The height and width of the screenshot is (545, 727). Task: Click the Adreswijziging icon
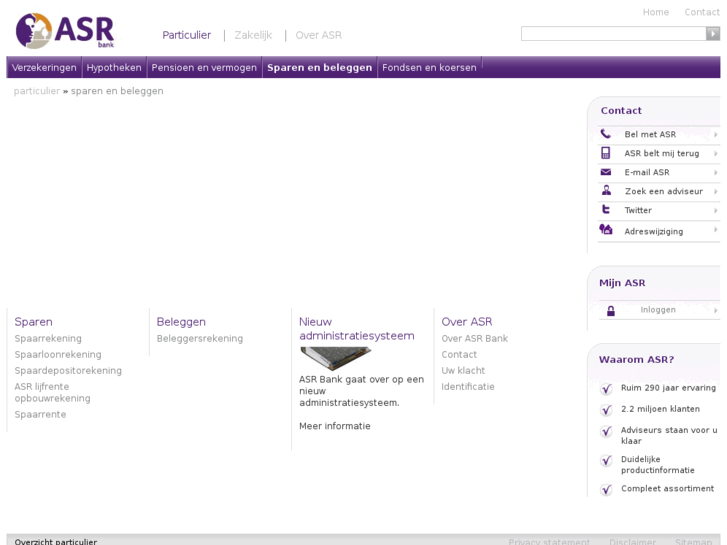click(x=606, y=230)
